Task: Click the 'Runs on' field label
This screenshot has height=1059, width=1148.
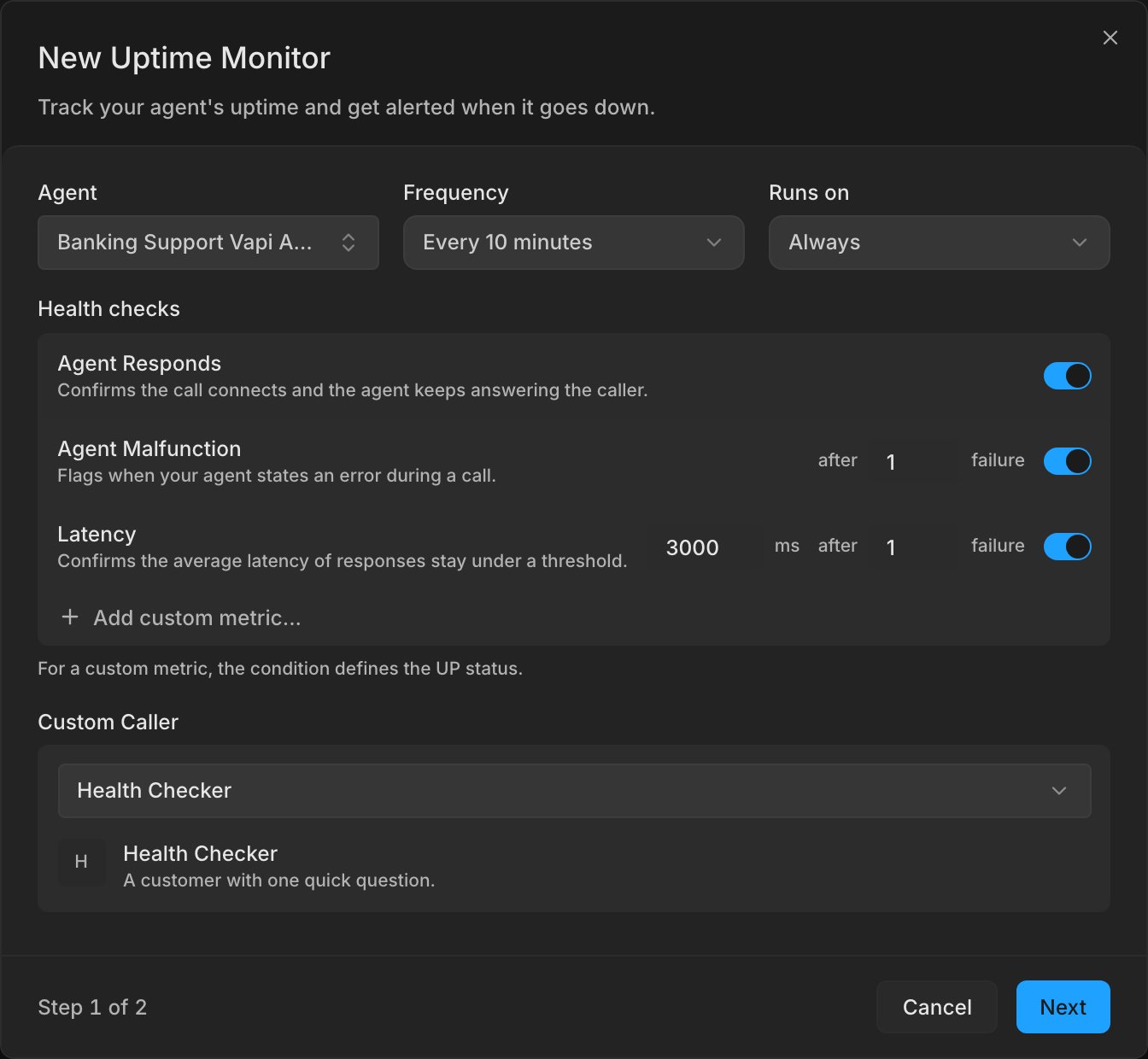Action: pos(809,193)
